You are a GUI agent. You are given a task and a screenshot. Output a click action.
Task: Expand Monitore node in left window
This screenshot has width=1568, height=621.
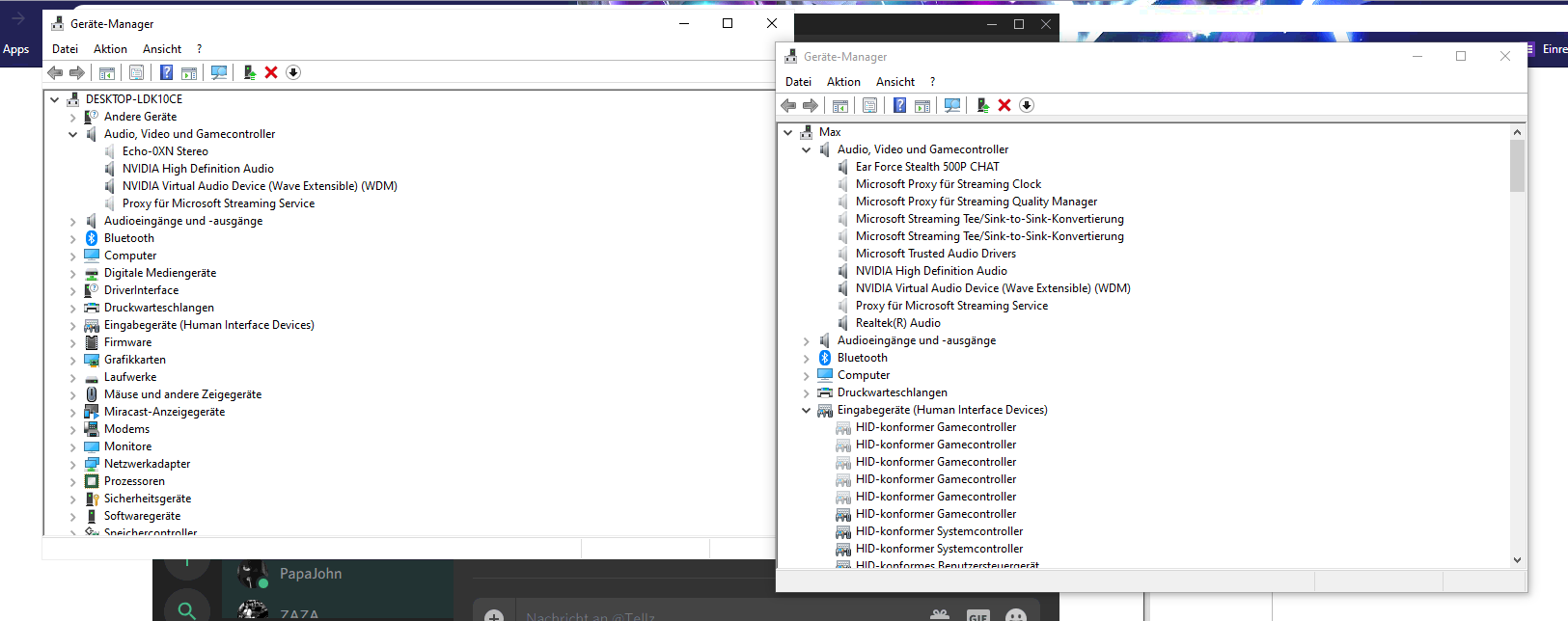(72, 446)
